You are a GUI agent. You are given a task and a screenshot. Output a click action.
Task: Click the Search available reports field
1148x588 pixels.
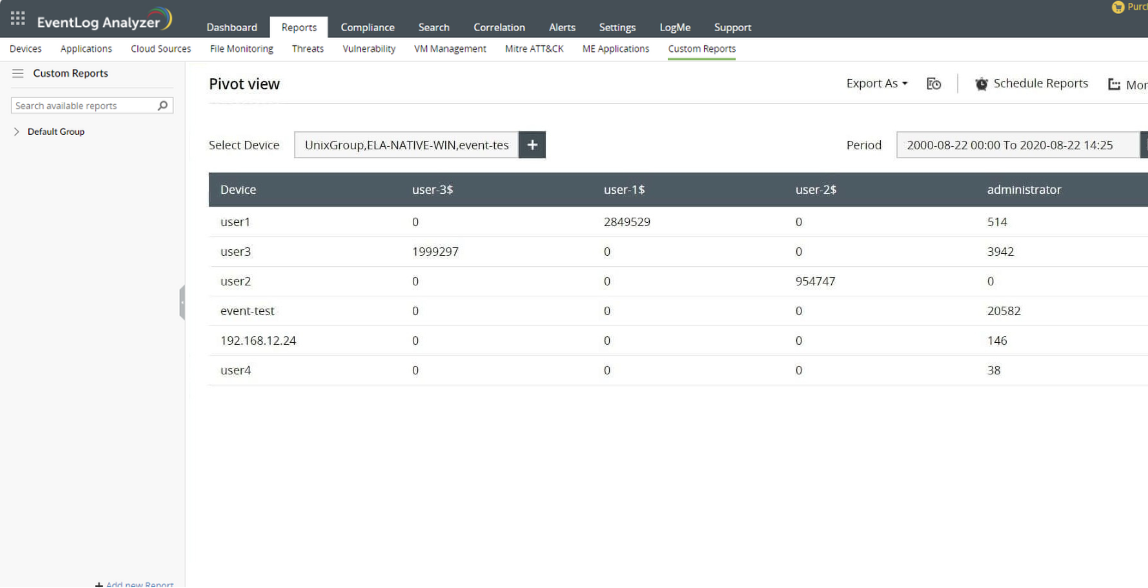84,105
